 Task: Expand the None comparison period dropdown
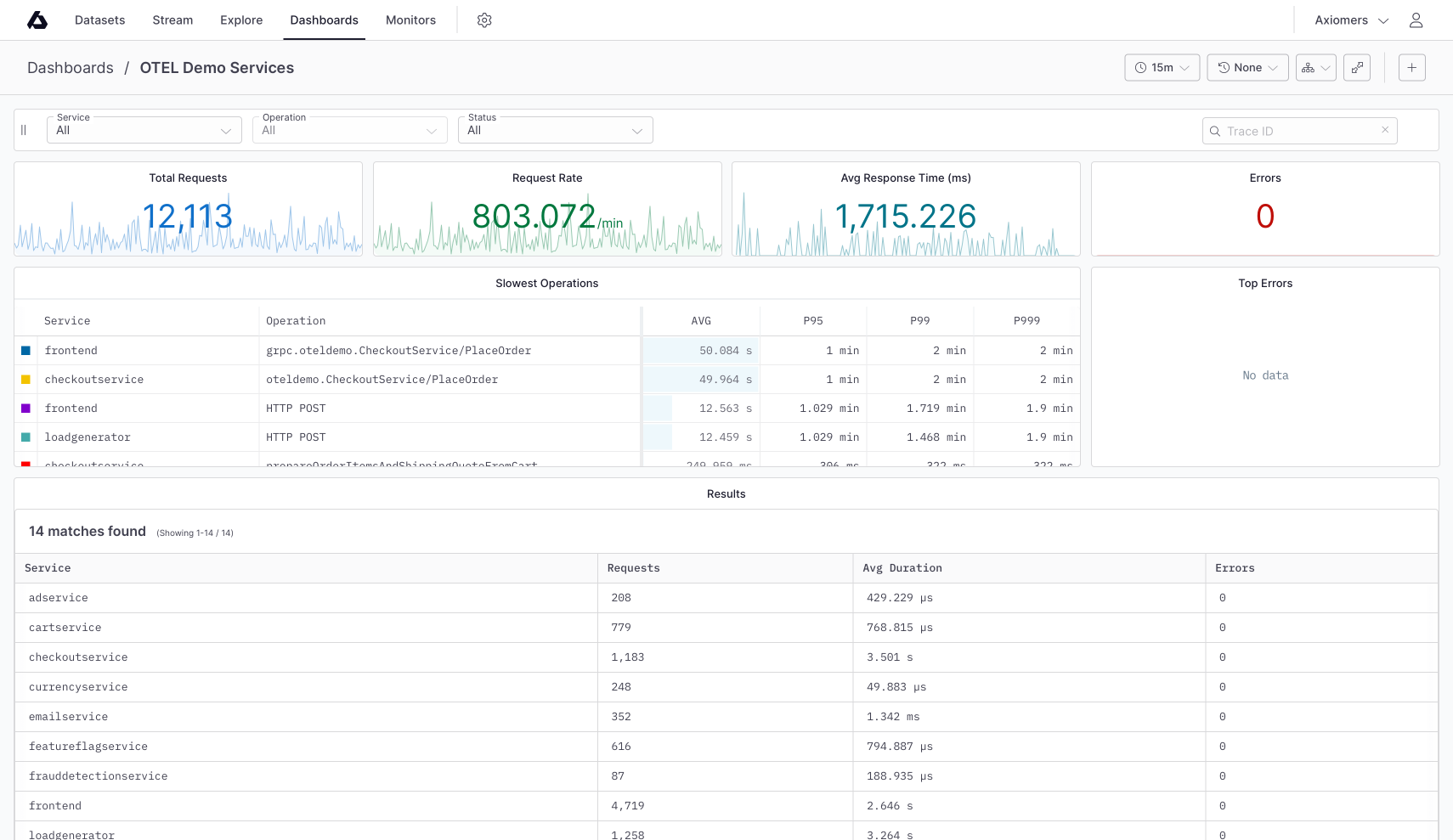point(1247,68)
